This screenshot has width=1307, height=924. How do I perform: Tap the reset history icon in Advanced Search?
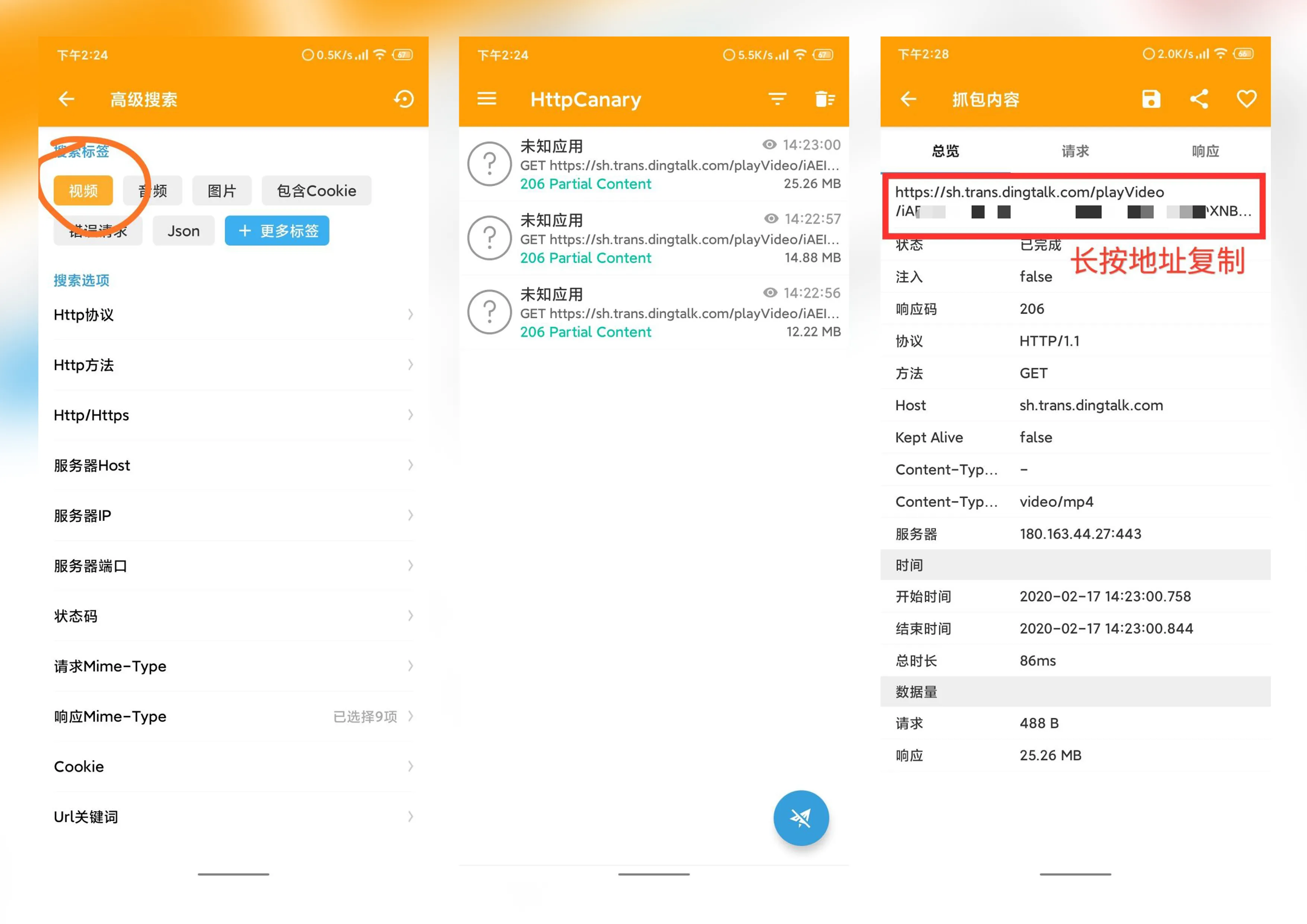click(404, 99)
